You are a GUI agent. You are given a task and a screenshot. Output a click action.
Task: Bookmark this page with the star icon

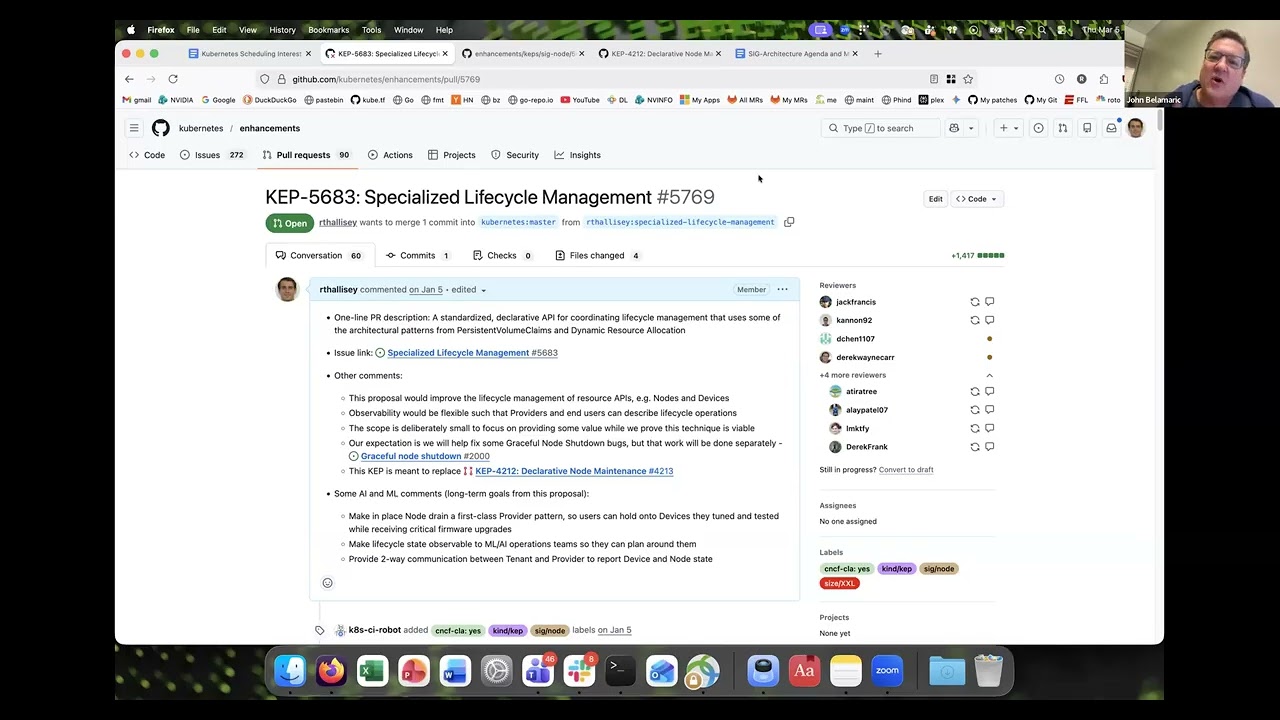click(968, 79)
